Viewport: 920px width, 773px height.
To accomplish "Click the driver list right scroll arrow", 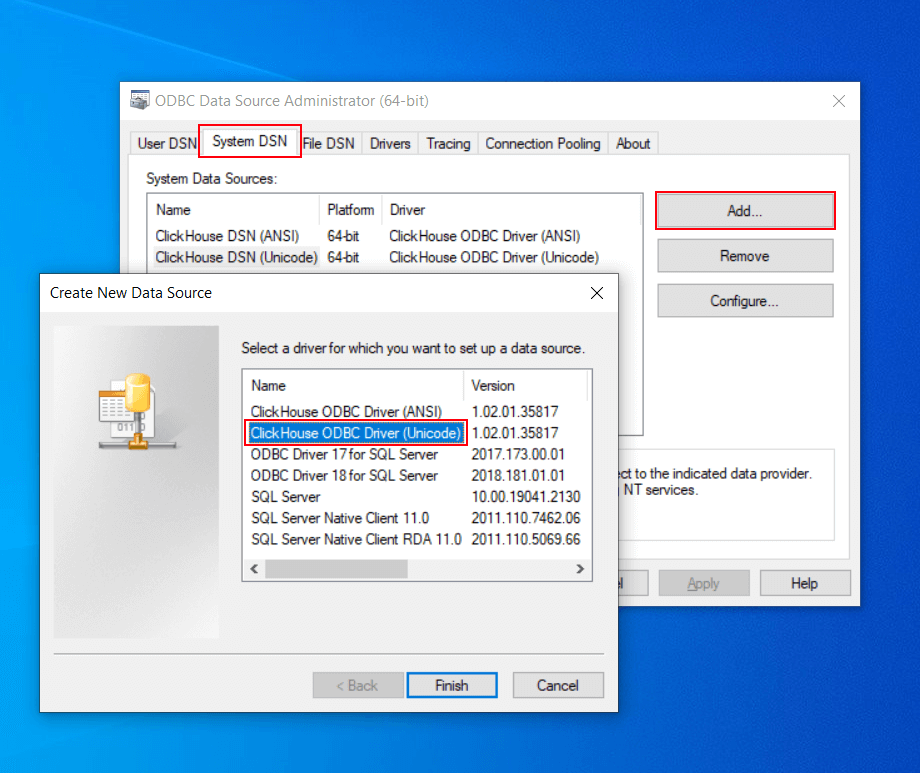I will (x=580, y=569).
